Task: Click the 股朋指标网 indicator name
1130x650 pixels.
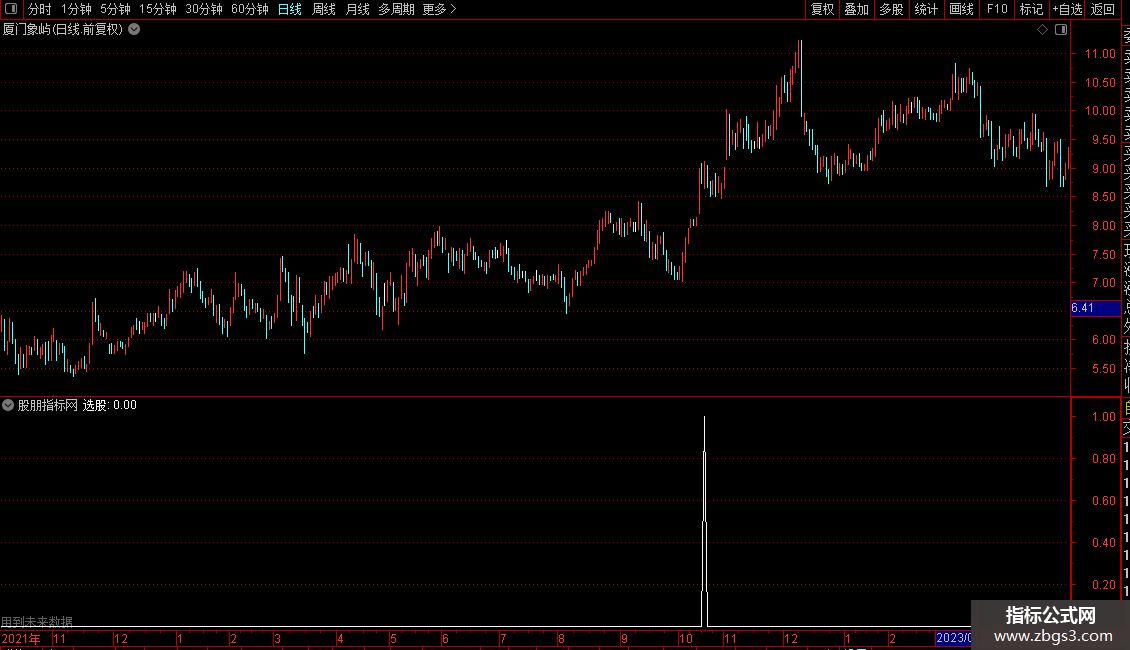Action: 48,405
